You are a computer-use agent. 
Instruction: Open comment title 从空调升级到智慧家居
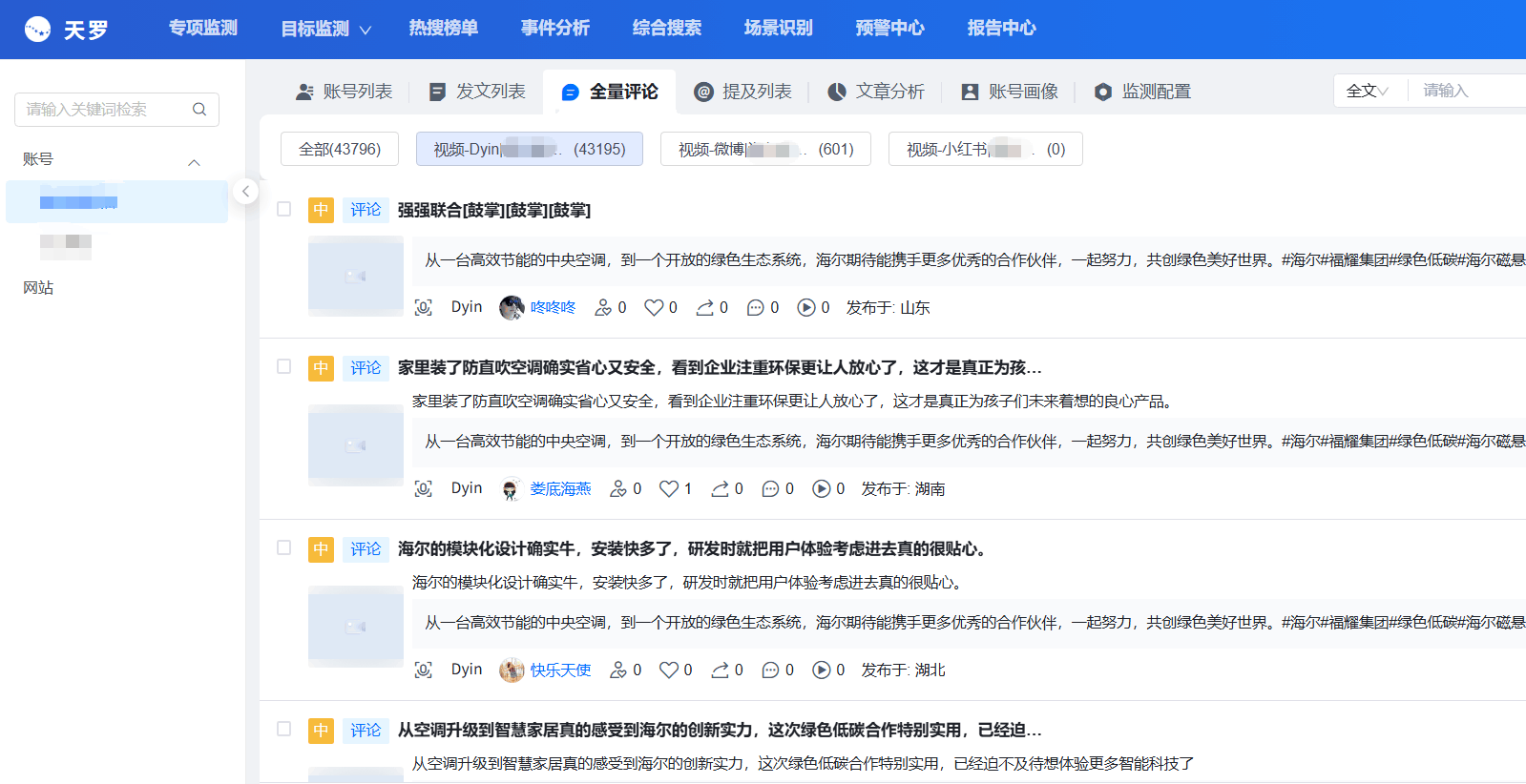720,730
